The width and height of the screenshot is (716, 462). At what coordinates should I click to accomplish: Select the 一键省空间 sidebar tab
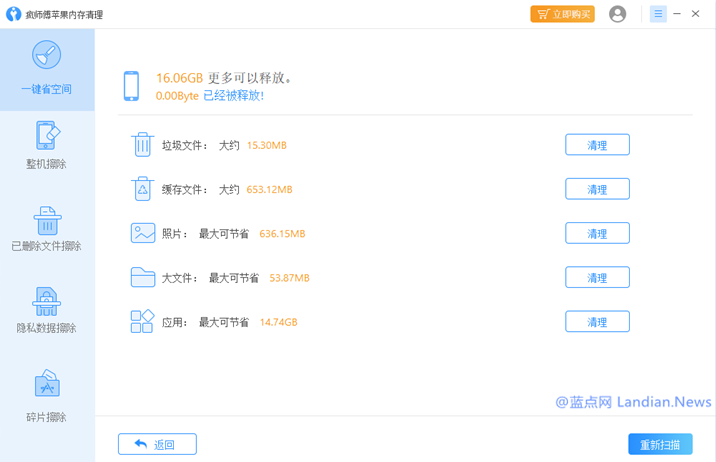tap(47, 67)
